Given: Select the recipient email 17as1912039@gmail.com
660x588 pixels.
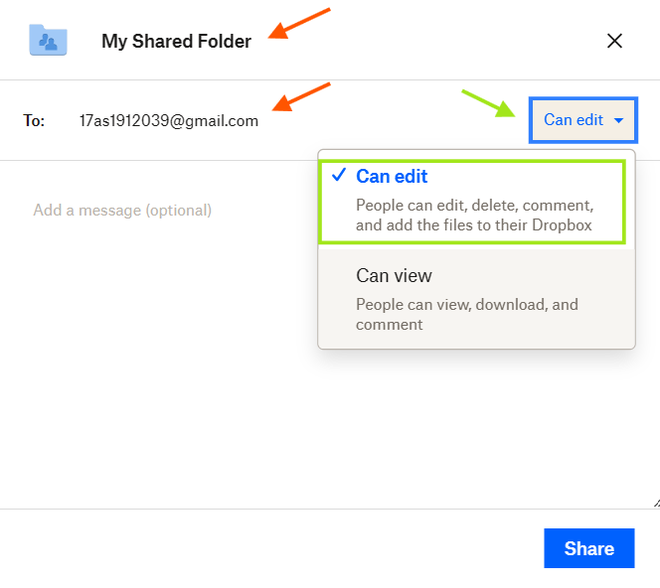Looking at the screenshot, I should click(x=169, y=121).
